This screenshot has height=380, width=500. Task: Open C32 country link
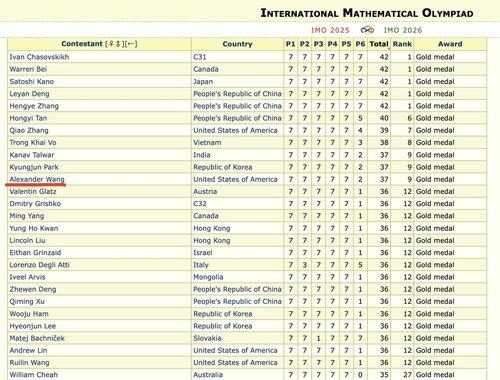coord(200,204)
